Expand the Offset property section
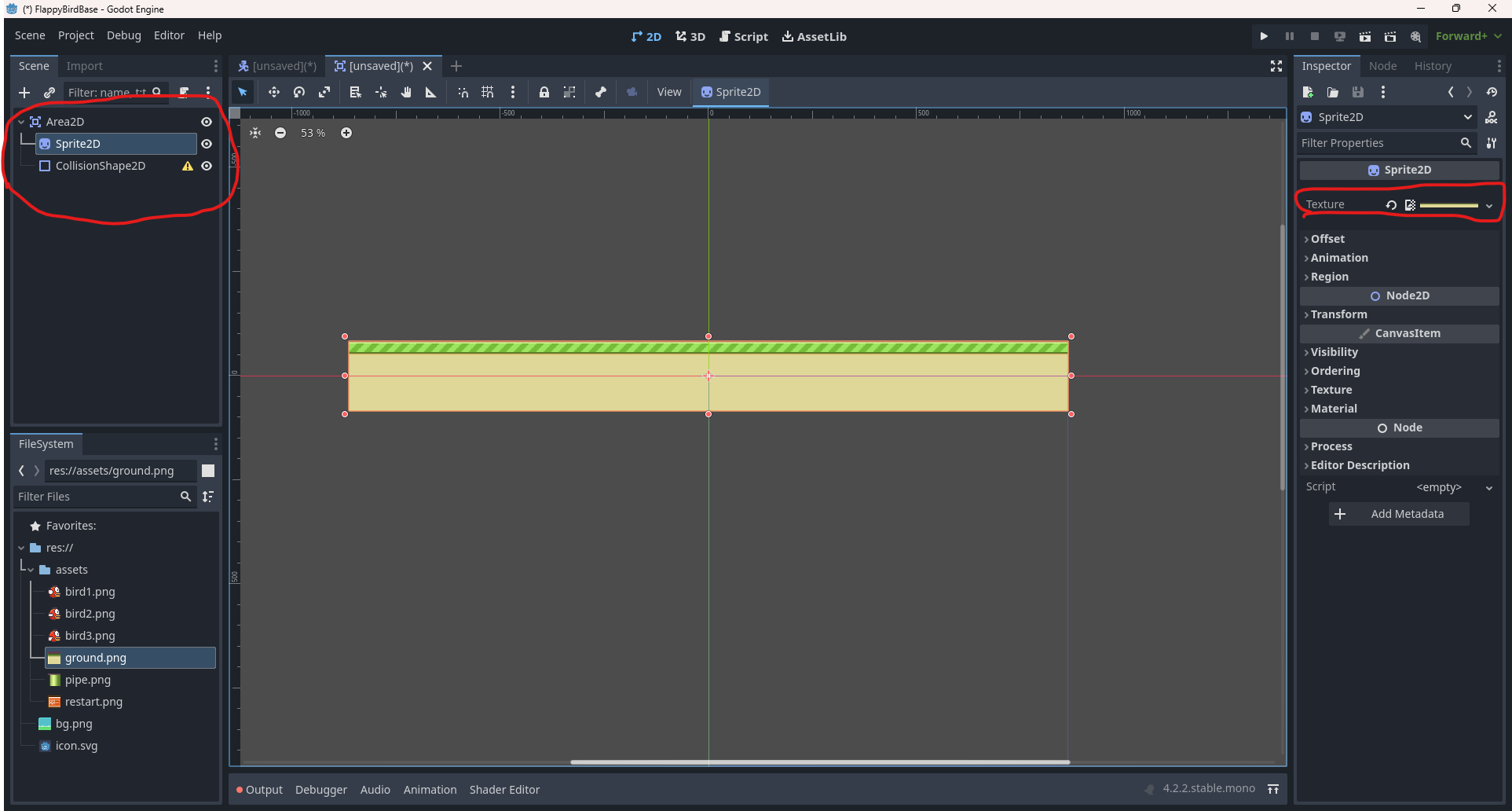The width and height of the screenshot is (1512, 811). [1327, 239]
